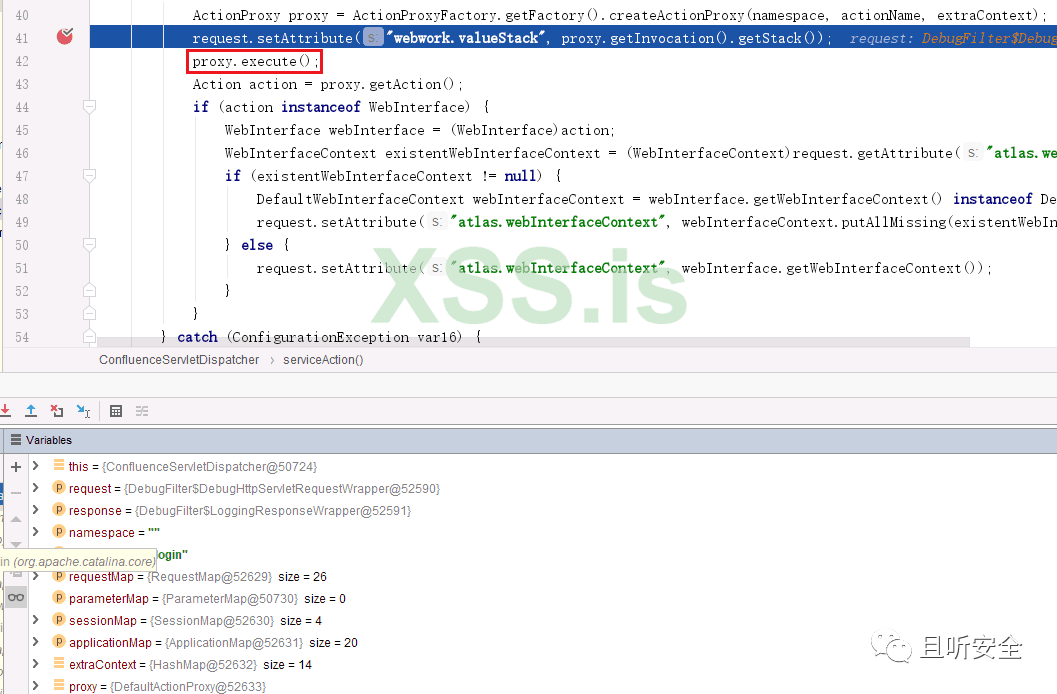The height and width of the screenshot is (694, 1057).
Task: Click the 'instanceof' keyword on line 44
Action: (320, 107)
